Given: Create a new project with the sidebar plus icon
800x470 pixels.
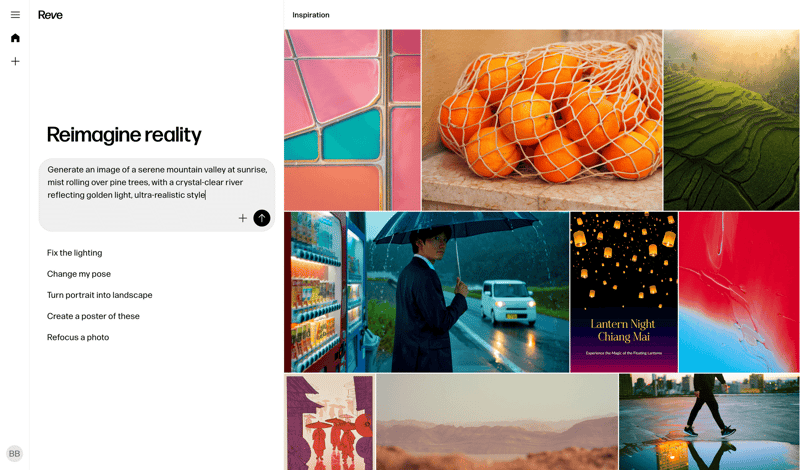Looking at the screenshot, I should (x=15, y=61).
